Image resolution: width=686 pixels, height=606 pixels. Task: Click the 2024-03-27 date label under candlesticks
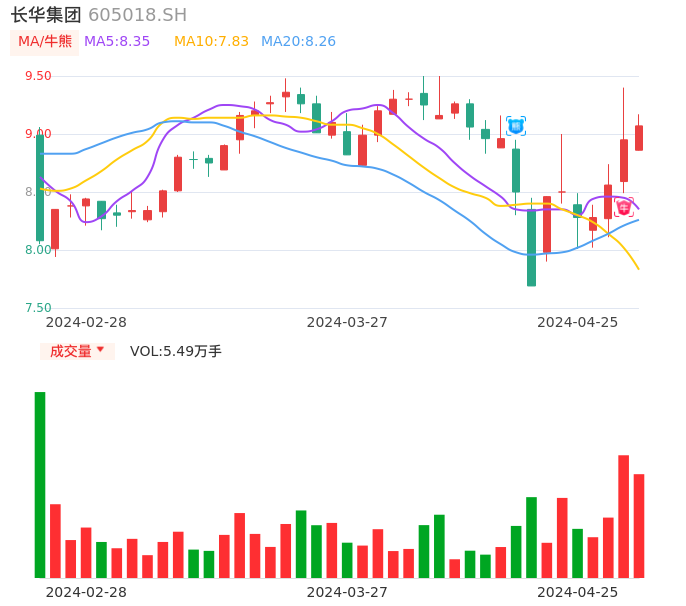click(x=347, y=322)
